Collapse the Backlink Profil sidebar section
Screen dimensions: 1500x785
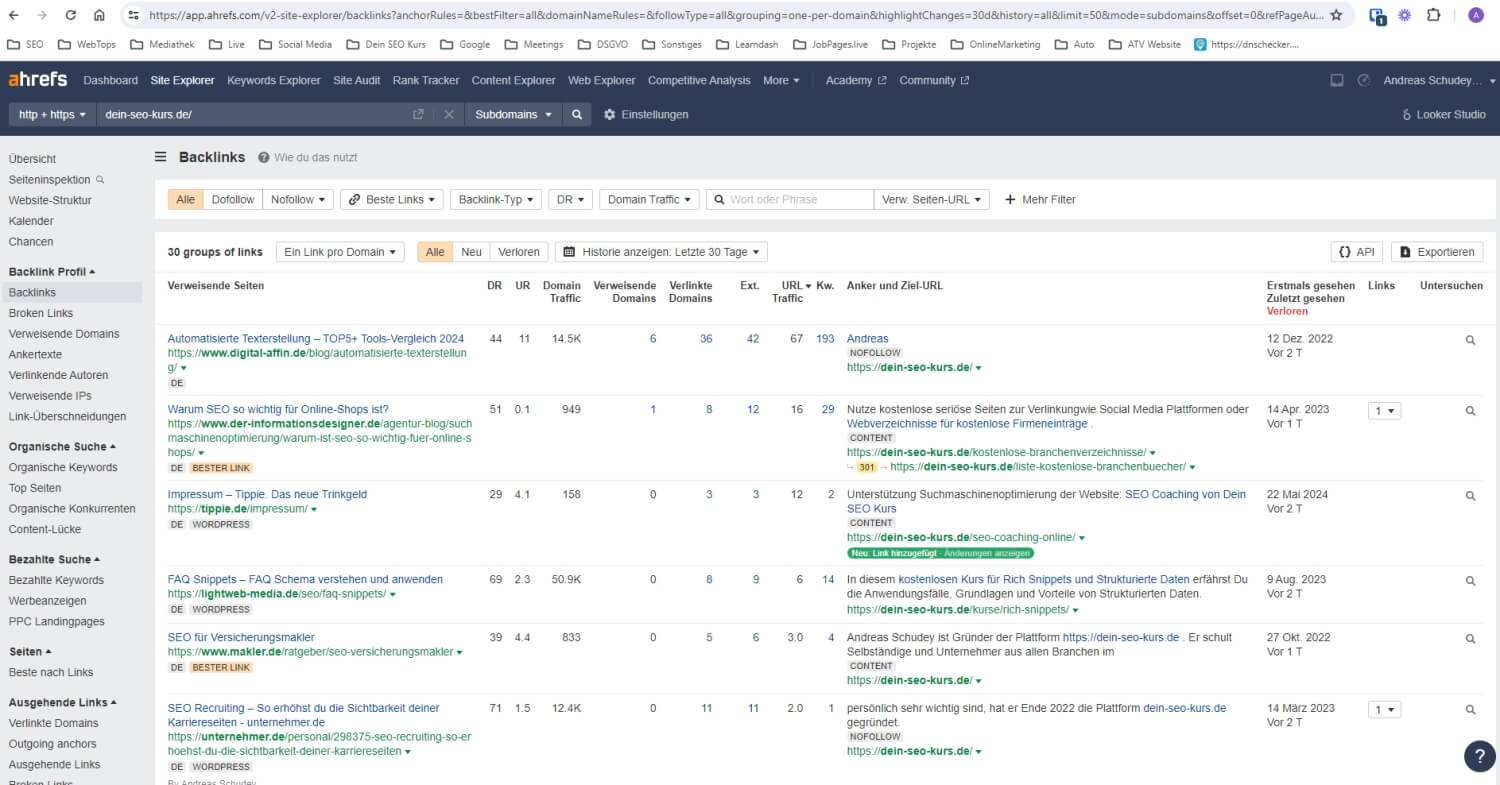click(52, 272)
